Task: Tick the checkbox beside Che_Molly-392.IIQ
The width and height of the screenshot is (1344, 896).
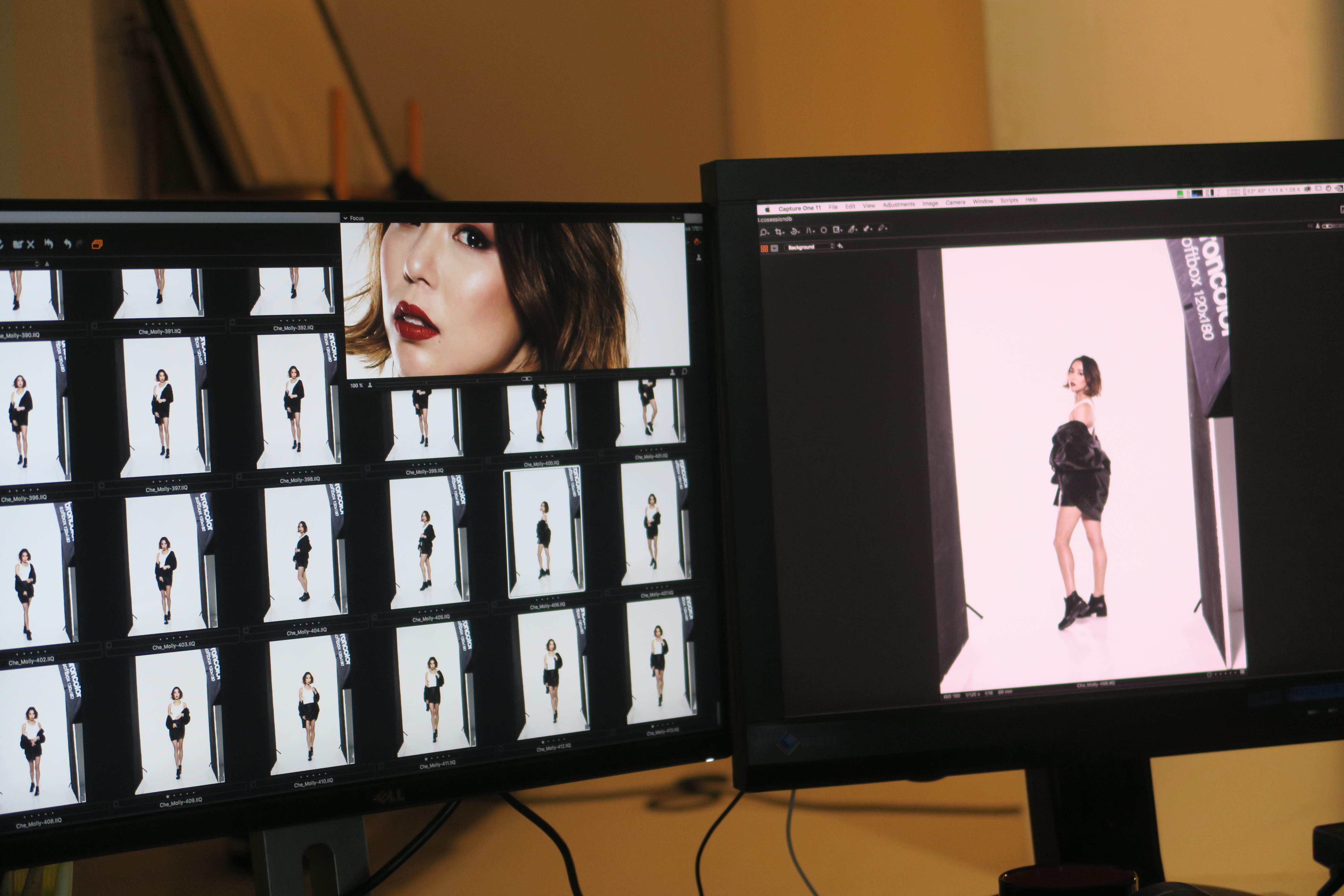Action: (x=233, y=322)
